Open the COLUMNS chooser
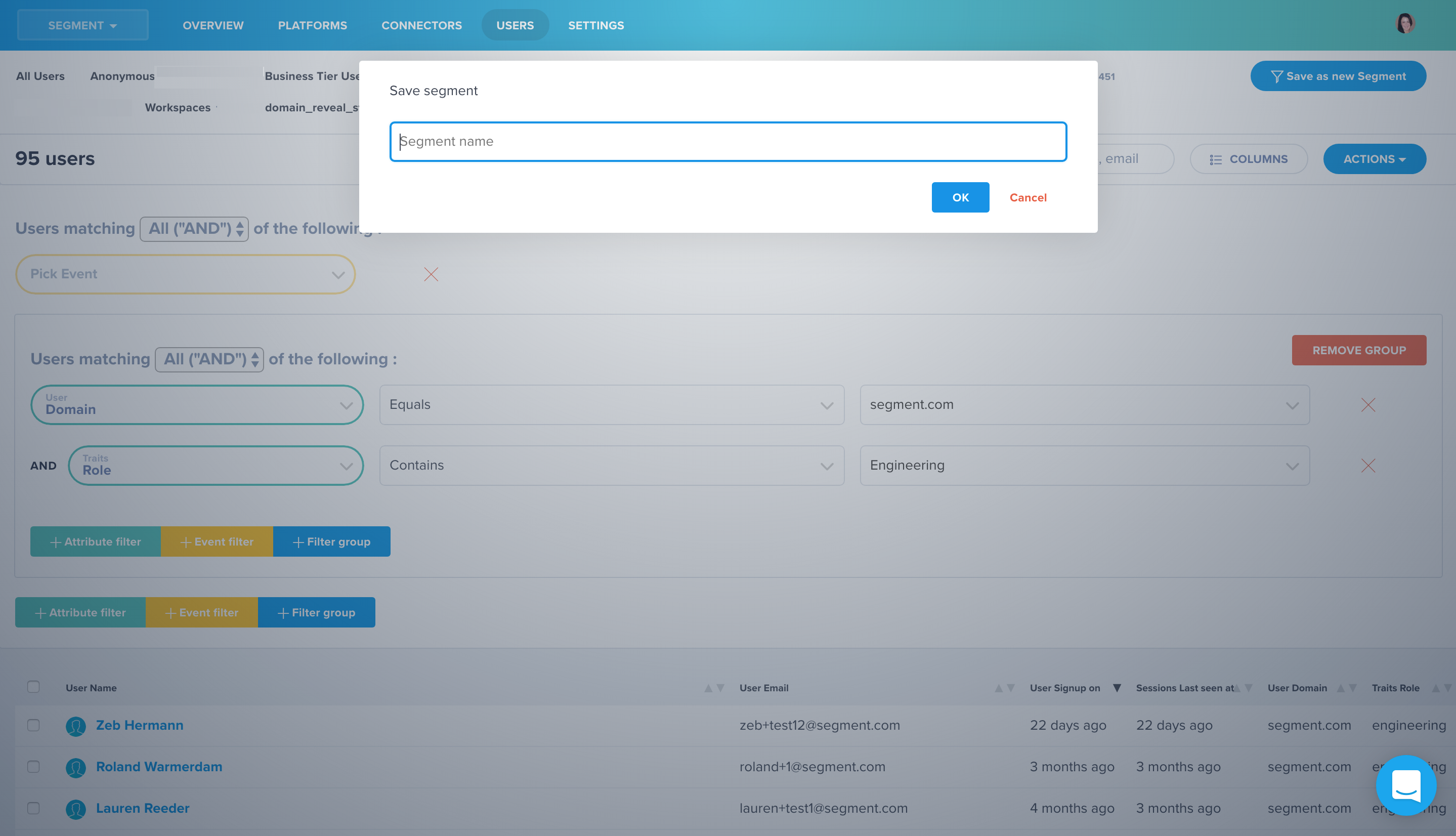Image resolution: width=1456 pixels, height=836 pixels. [1248, 159]
